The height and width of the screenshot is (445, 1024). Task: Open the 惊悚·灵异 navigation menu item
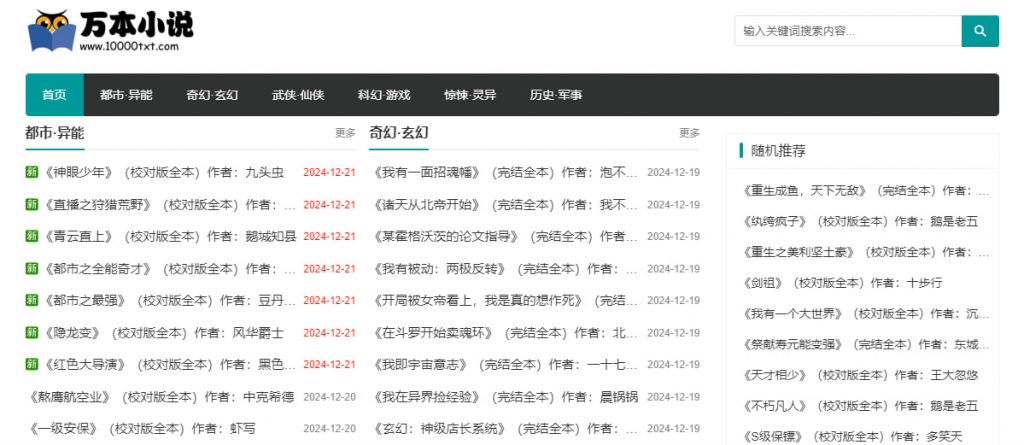coord(470,95)
